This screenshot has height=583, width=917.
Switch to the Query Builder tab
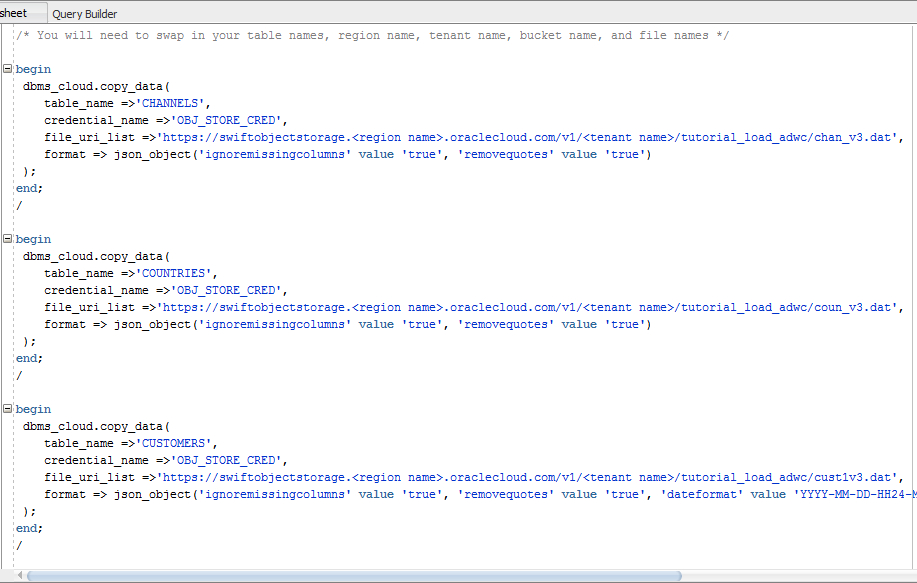tap(84, 14)
